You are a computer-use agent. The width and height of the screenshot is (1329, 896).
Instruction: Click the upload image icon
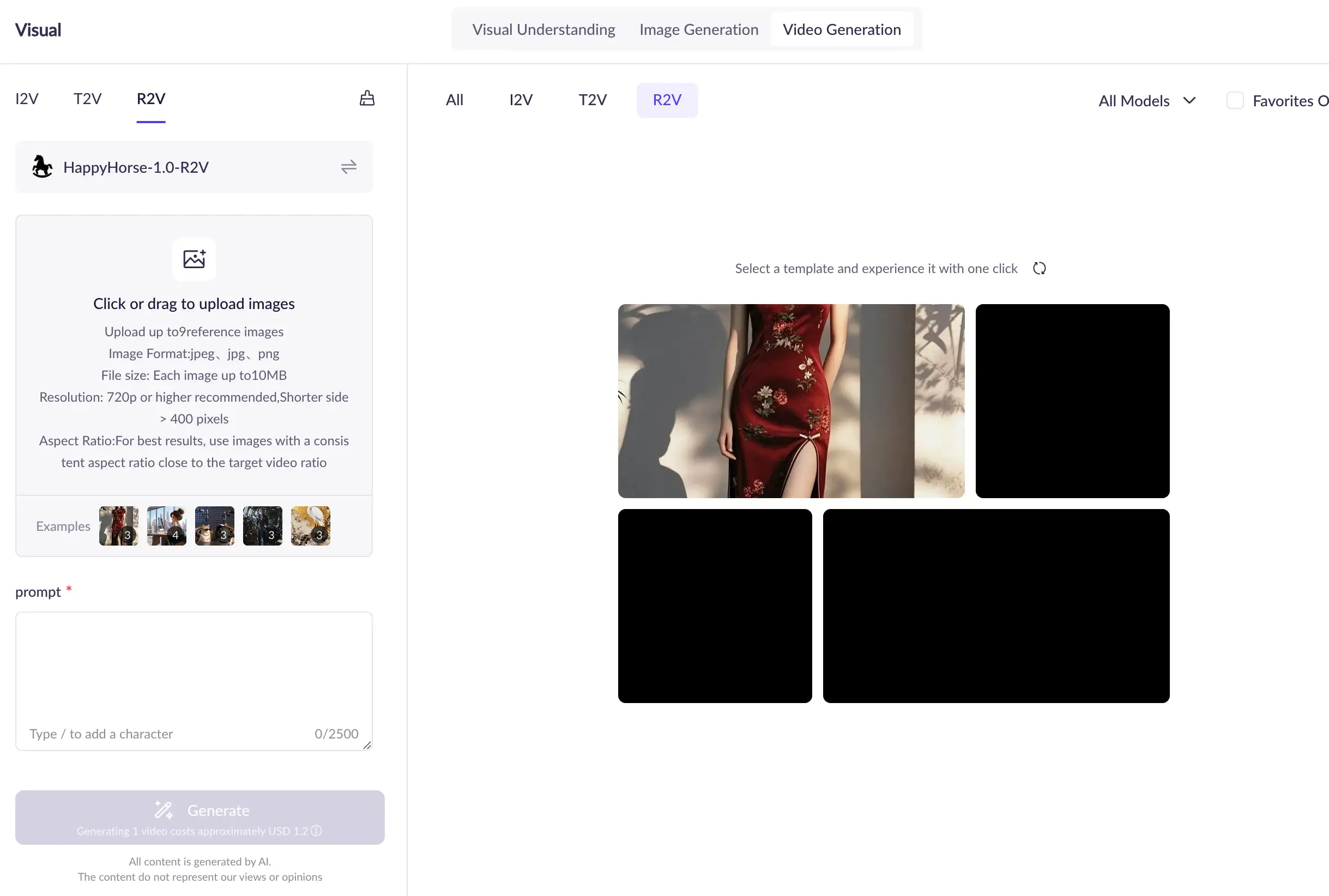pyautogui.click(x=194, y=259)
